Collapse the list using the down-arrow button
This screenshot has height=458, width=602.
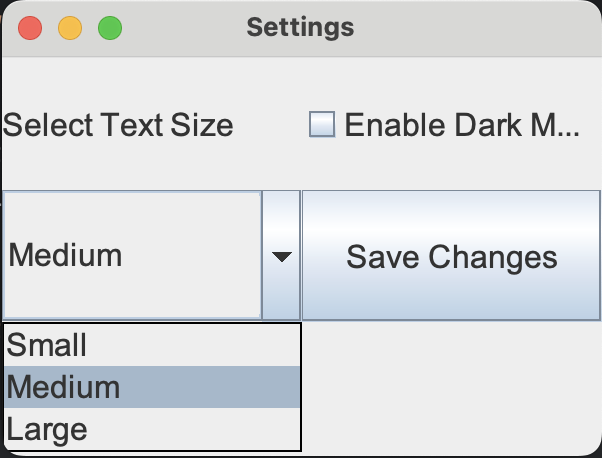click(x=281, y=256)
